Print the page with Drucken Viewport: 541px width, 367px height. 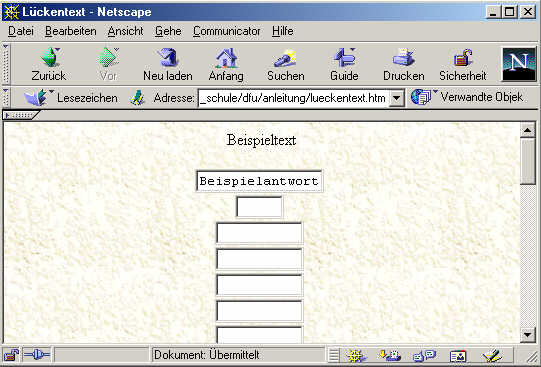404,65
